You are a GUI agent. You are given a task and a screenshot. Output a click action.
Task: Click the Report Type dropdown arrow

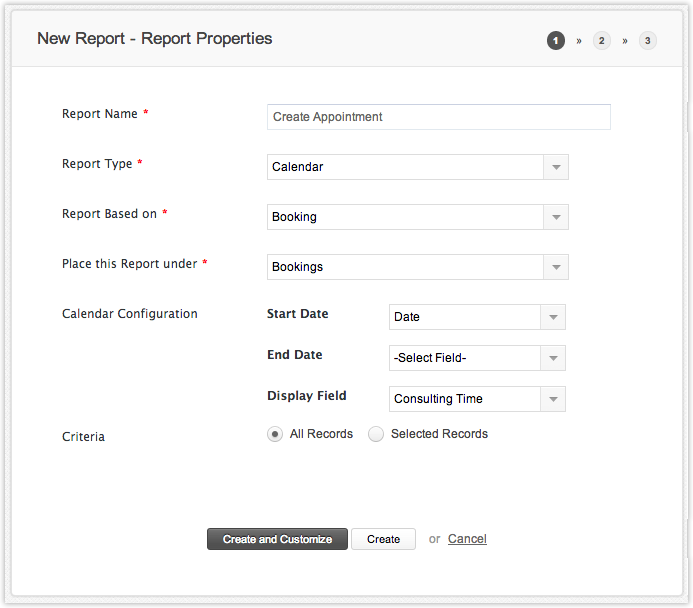[556, 167]
